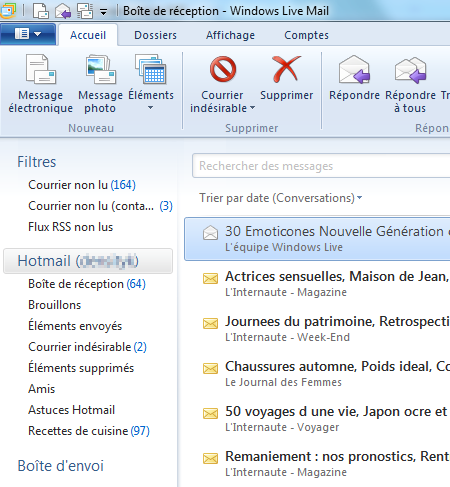This screenshot has height=487, width=450.
Task: Click the send/receive icon in quick access toolbar
Action: [x=85, y=11]
